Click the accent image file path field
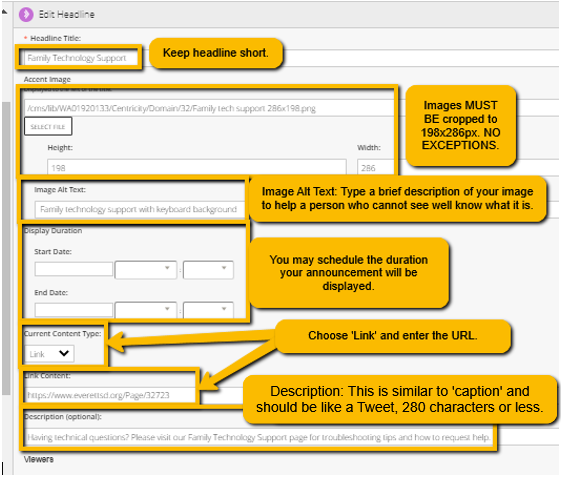Viewport: 561px width, 479px height. (x=209, y=108)
